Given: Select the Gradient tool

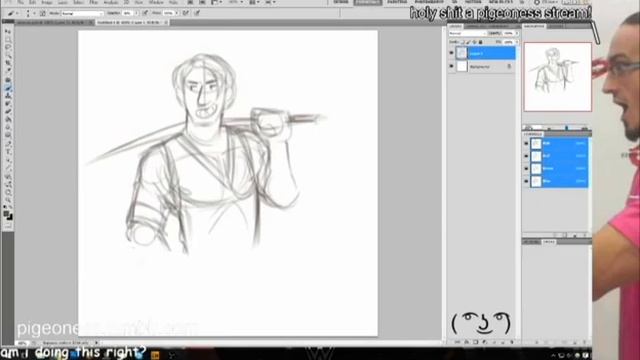Looking at the screenshot, I should pyautogui.click(x=8, y=120).
